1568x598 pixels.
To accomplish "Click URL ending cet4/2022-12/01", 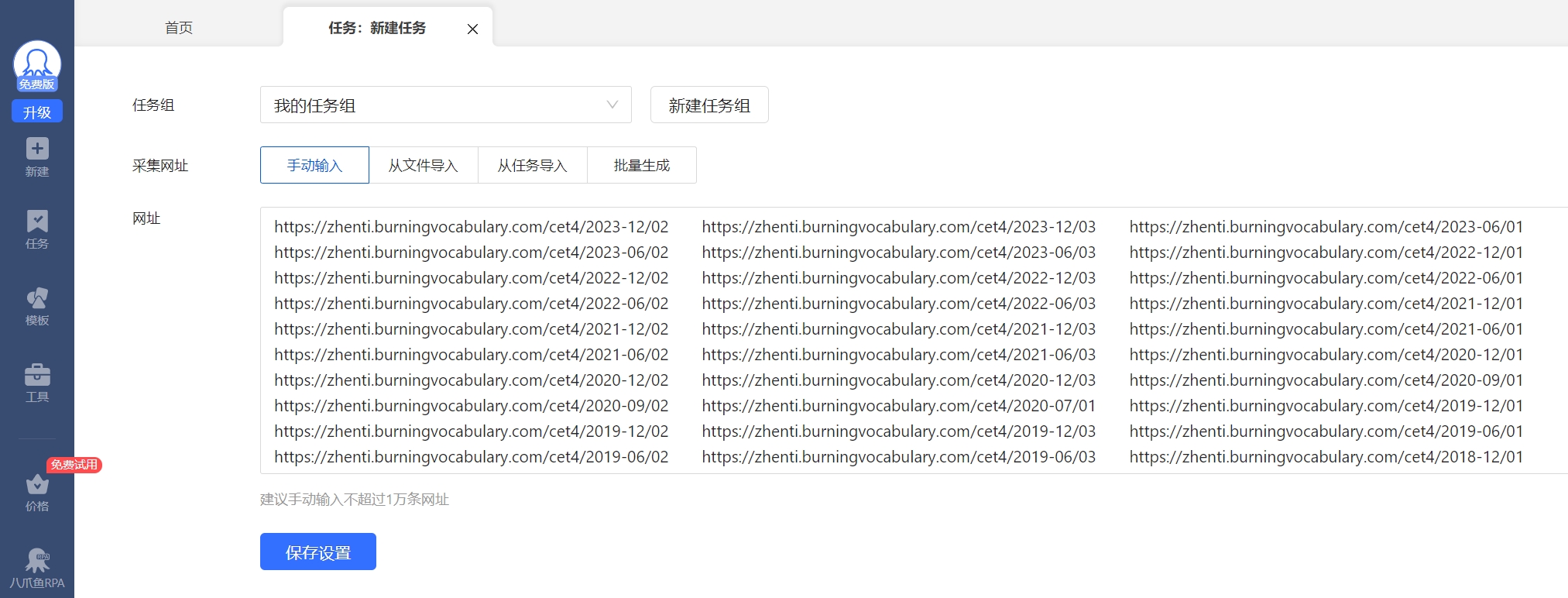I will point(1326,253).
